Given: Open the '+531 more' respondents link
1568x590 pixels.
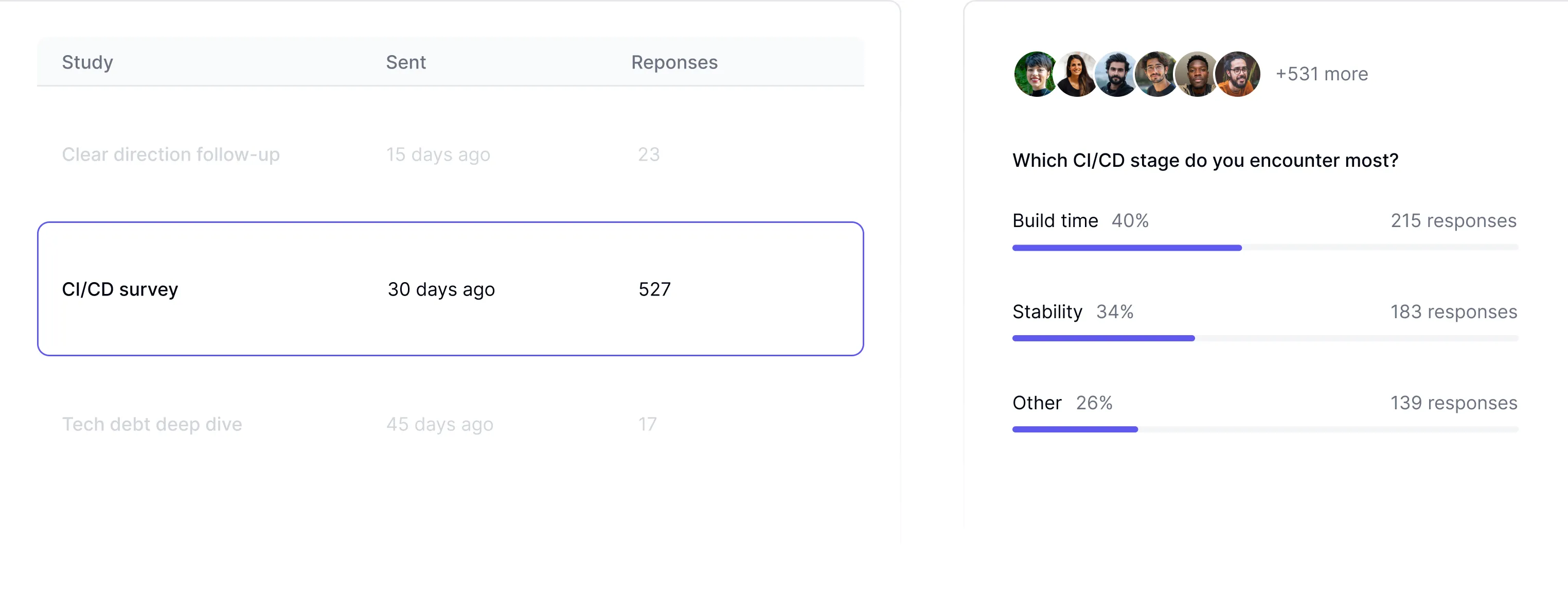Looking at the screenshot, I should click(1322, 74).
